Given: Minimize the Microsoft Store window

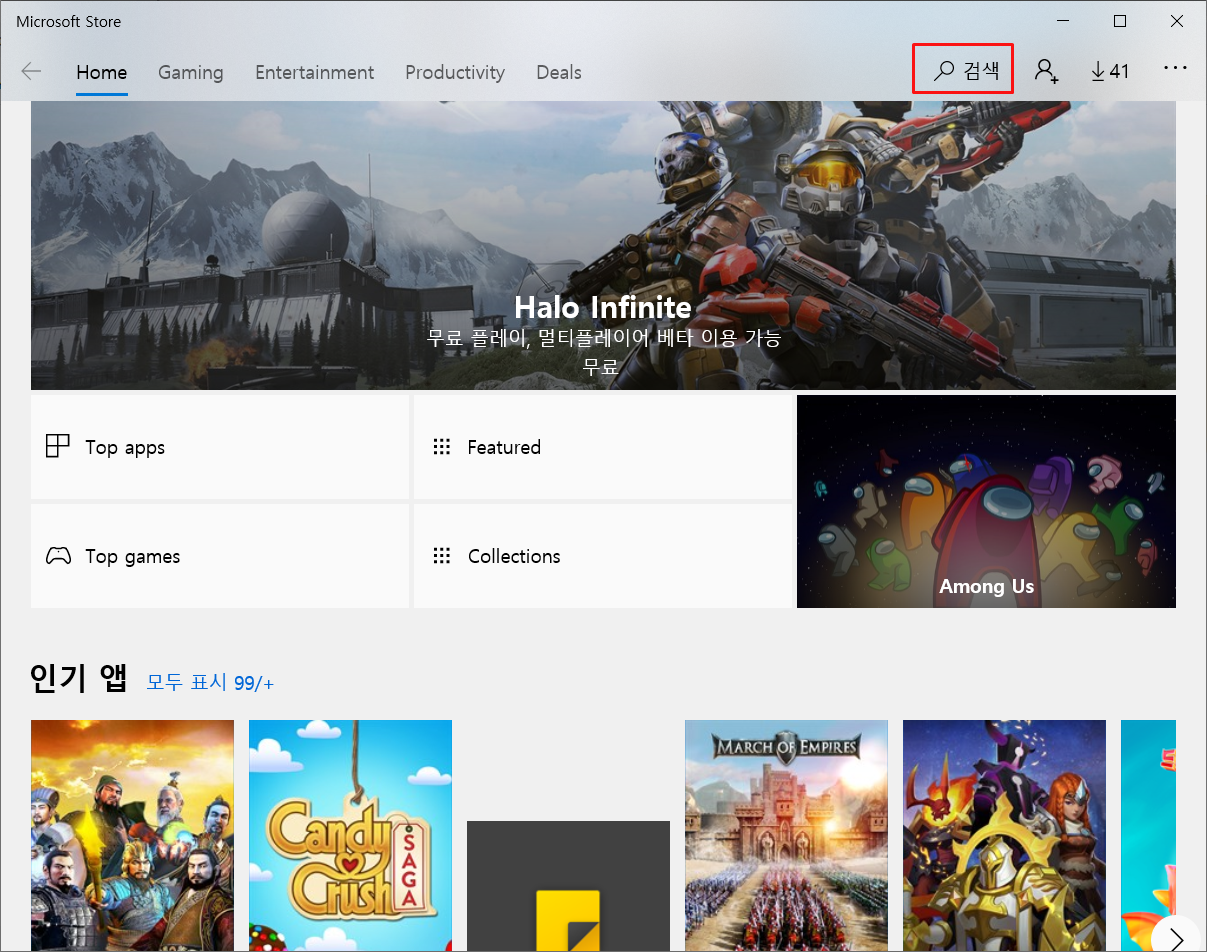Looking at the screenshot, I should 1063,21.
